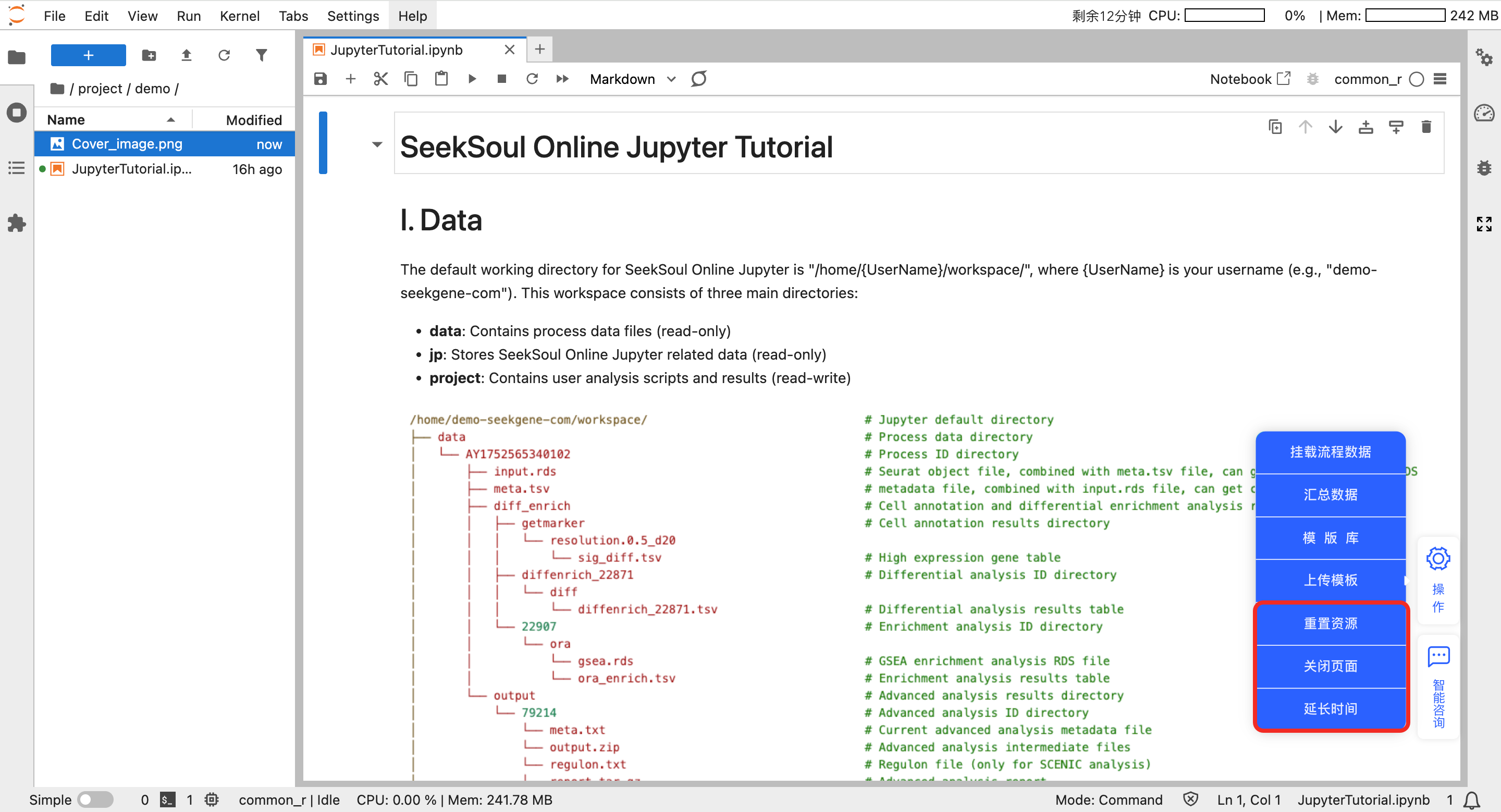Refresh the file browser list
This screenshot has height=812, width=1501.
[x=224, y=55]
